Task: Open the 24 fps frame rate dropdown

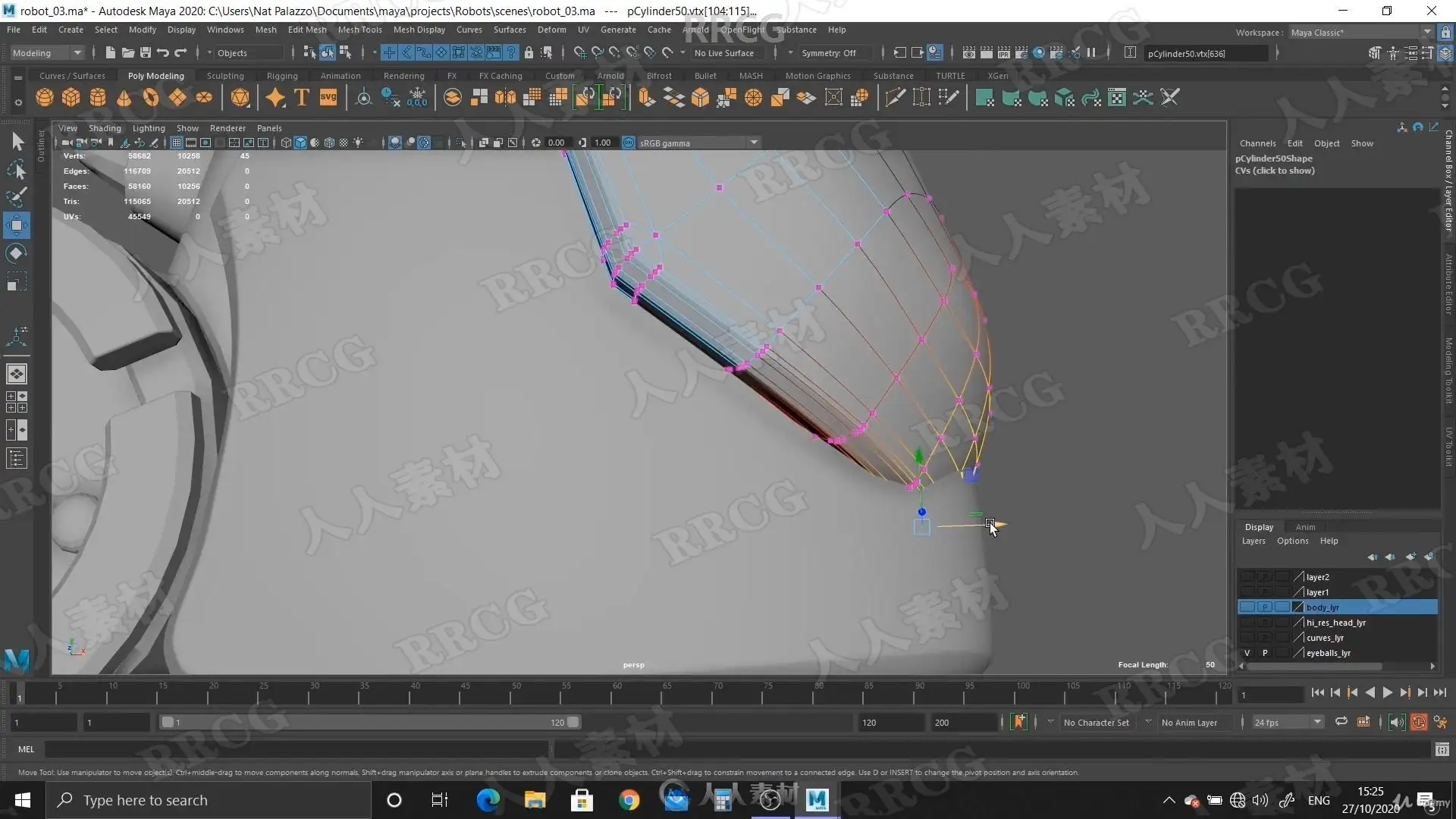Action: [1317, 722]
